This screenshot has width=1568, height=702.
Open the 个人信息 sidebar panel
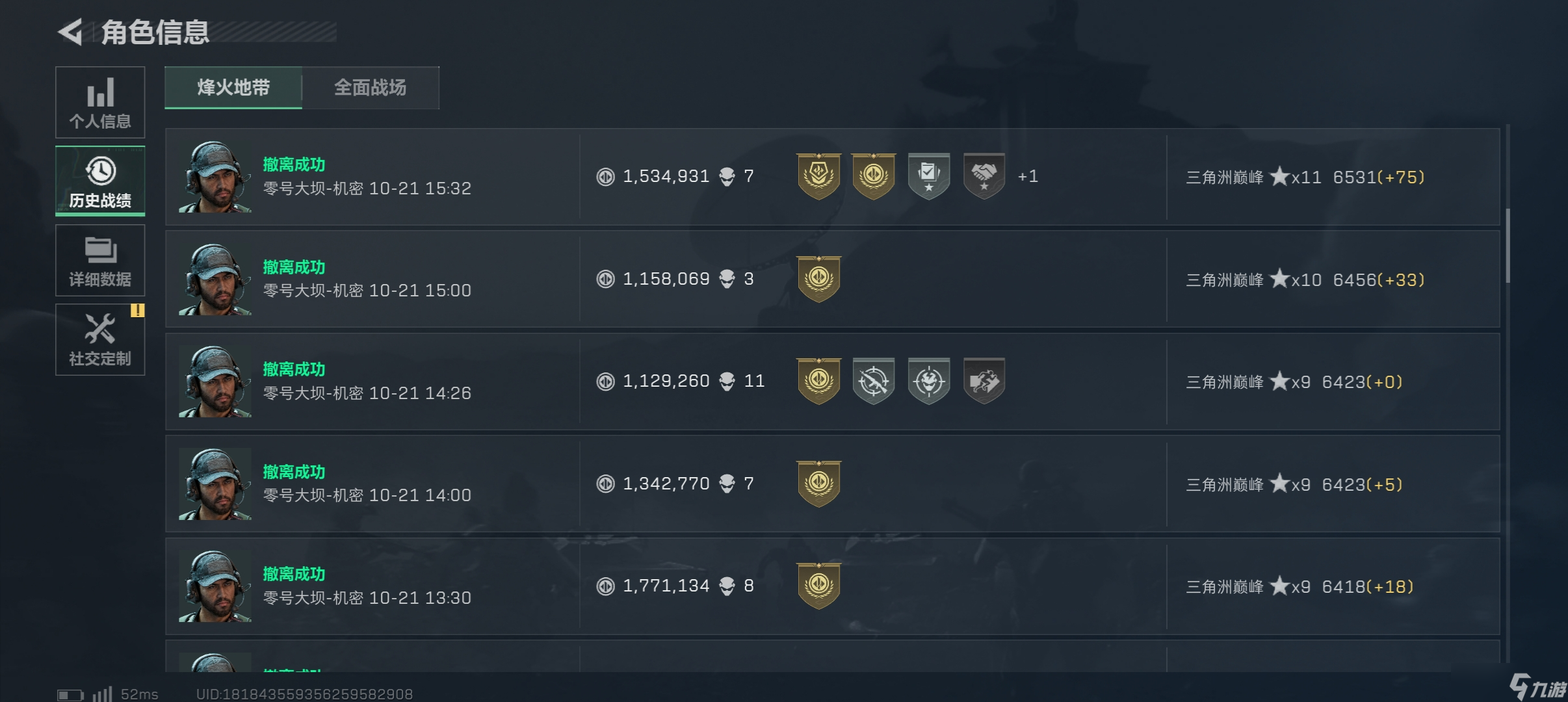pos(100,102)
